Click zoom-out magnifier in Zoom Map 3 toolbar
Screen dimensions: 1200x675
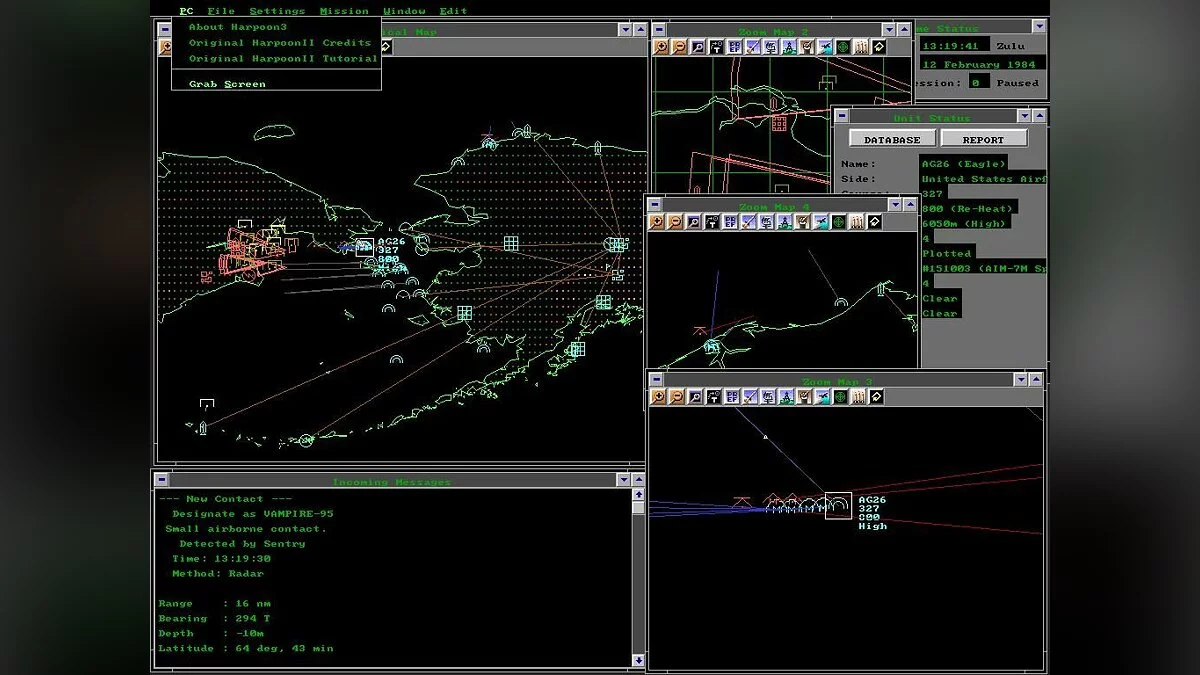(x=677, y=397)
